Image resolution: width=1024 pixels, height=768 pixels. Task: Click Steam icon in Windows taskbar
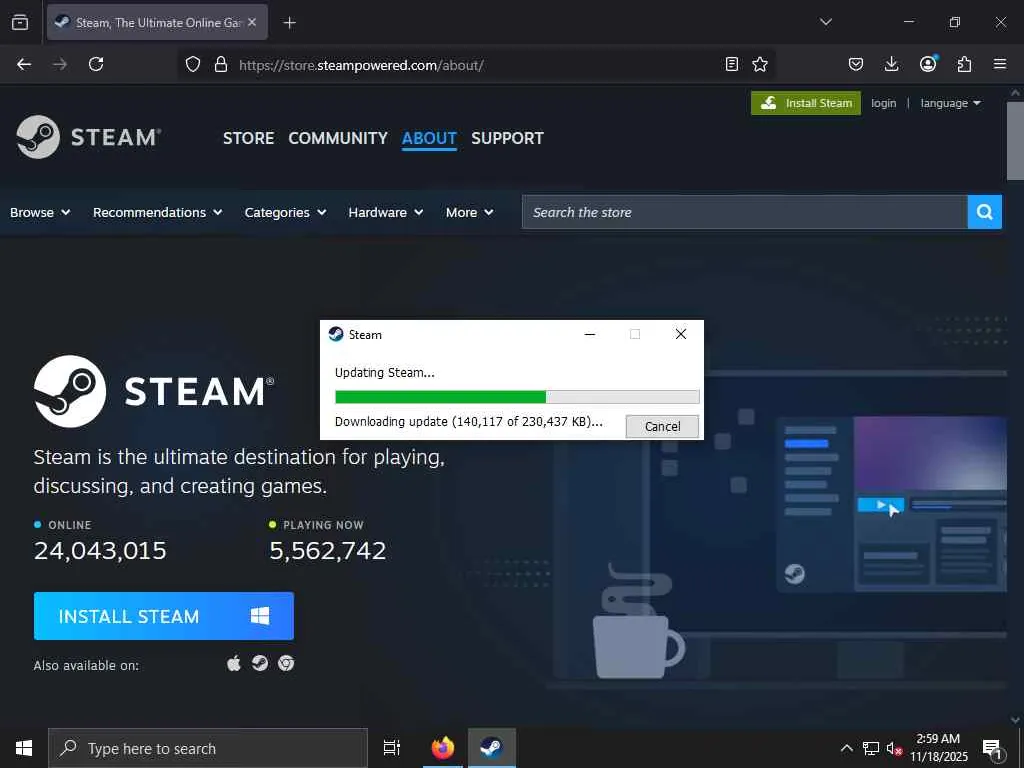tap(492, 748)
